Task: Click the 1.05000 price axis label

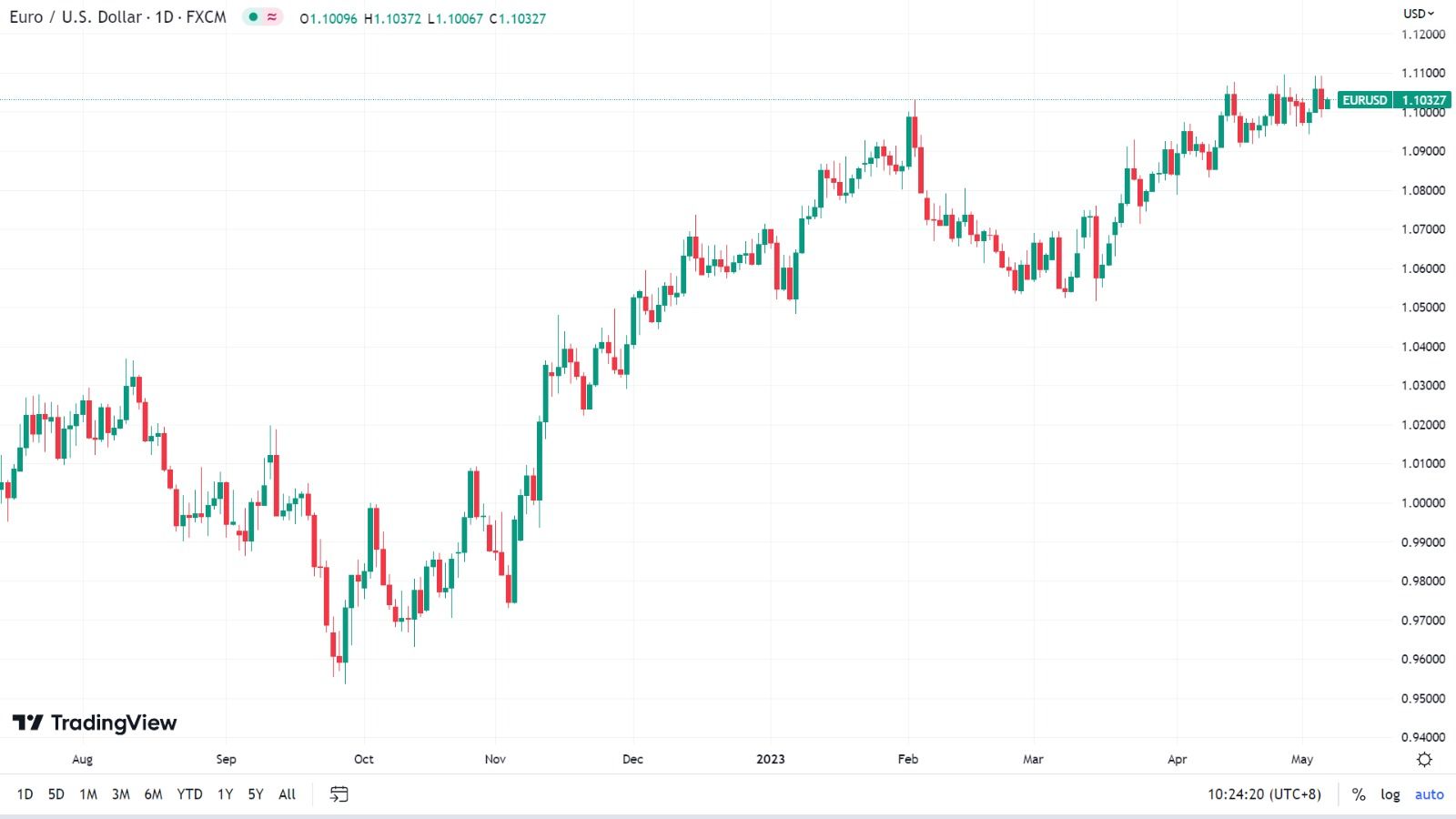Action: pyautogui.click(x=1423, y=308)
